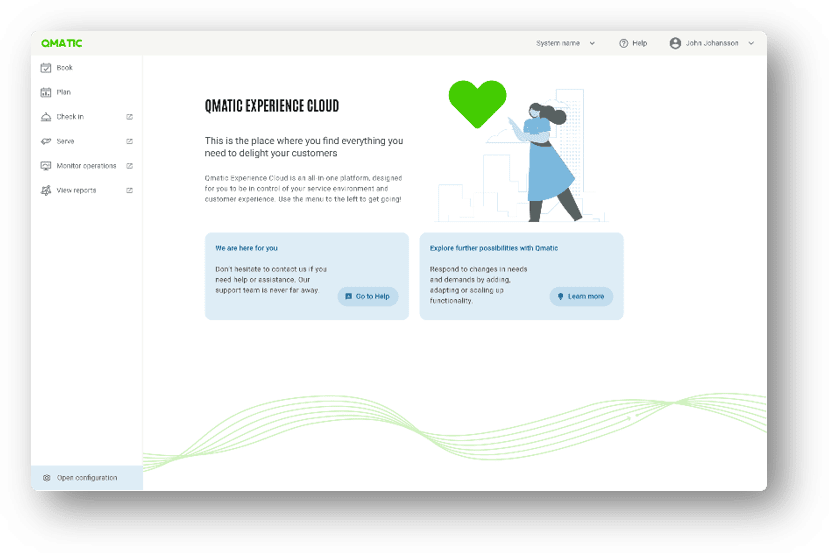Click the user avatar icon in header
This screenshot has width=829, height=553.
pos(675,43)
